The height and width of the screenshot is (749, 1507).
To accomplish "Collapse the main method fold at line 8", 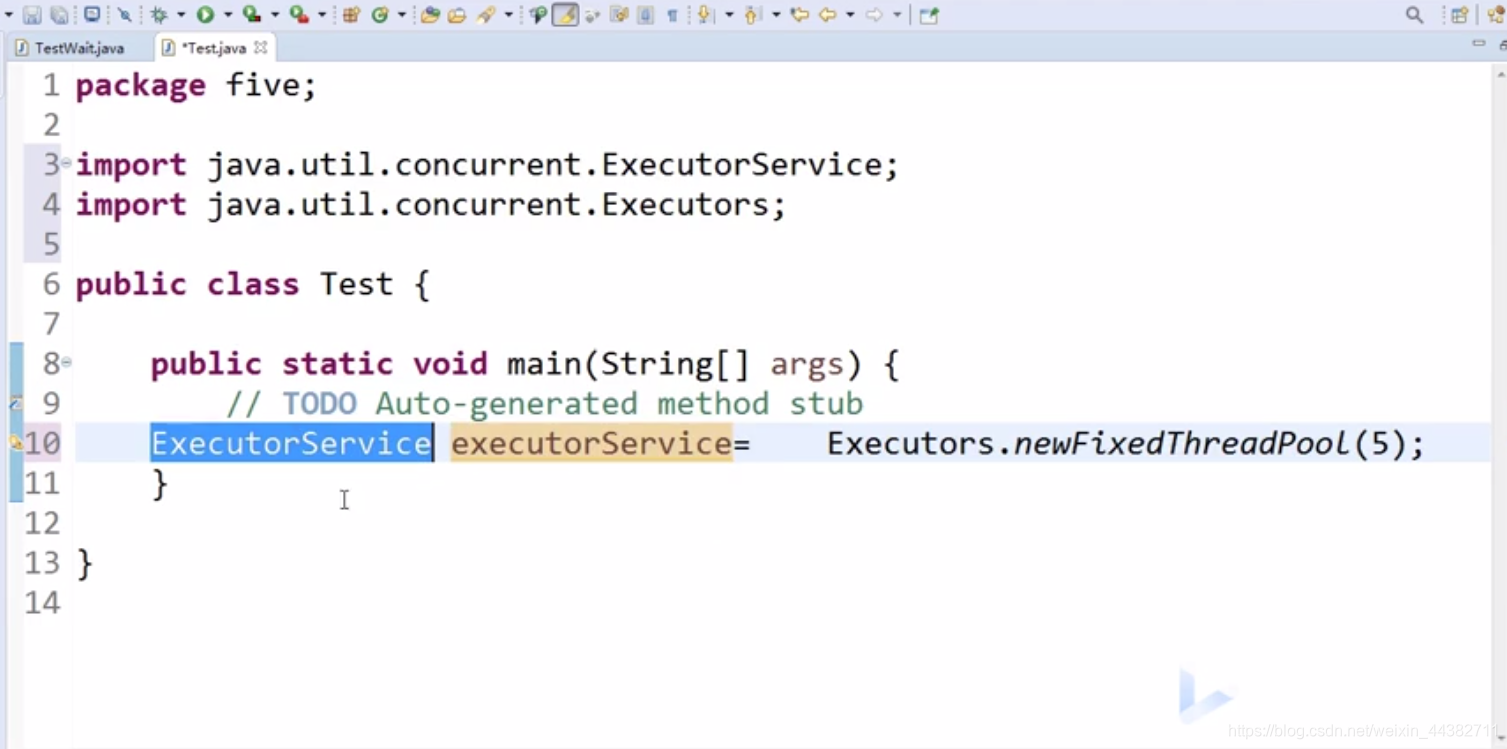I will click(x=66, y=361).
